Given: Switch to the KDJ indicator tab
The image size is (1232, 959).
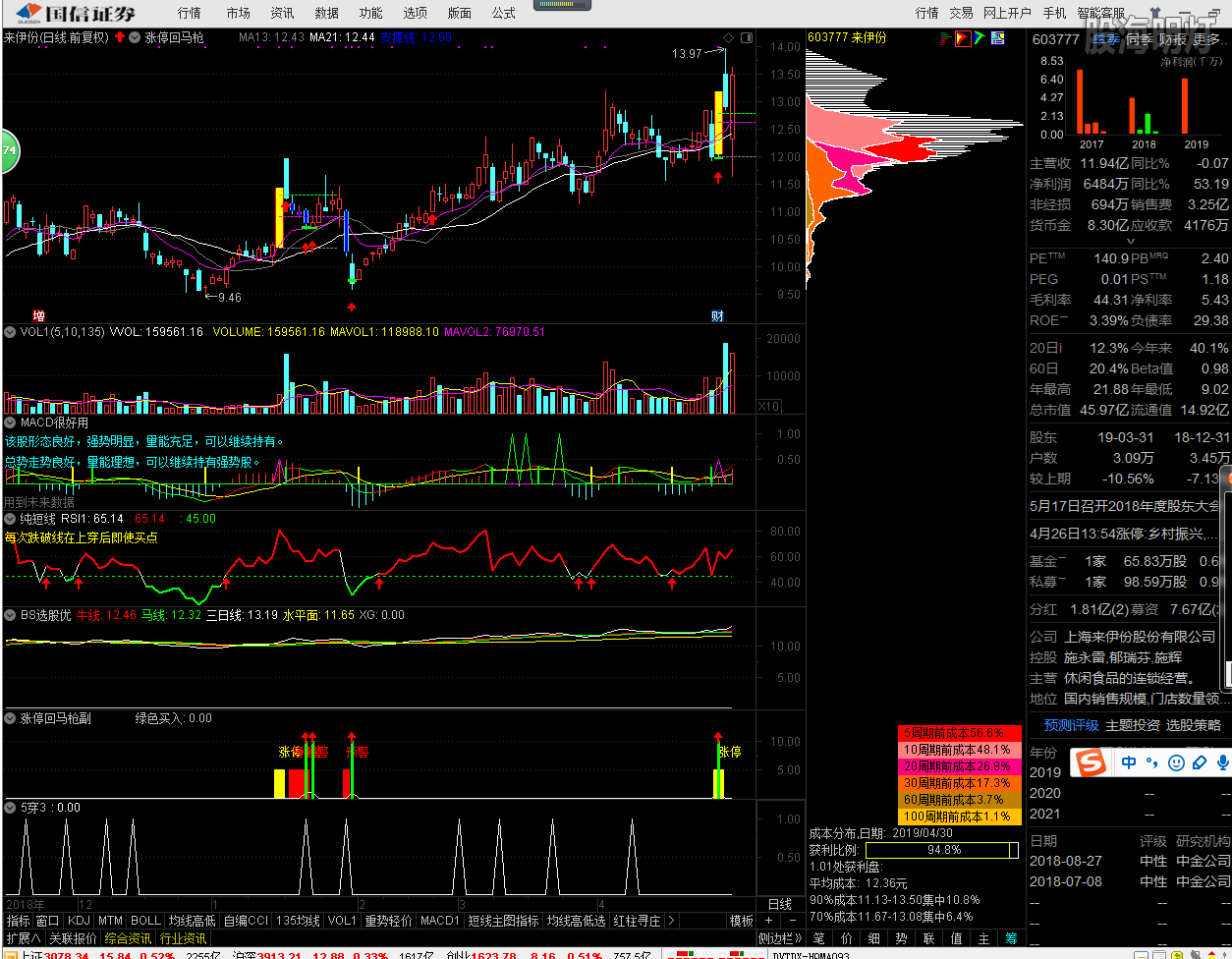Looking at the screenshot, I should tap(79, 921).
